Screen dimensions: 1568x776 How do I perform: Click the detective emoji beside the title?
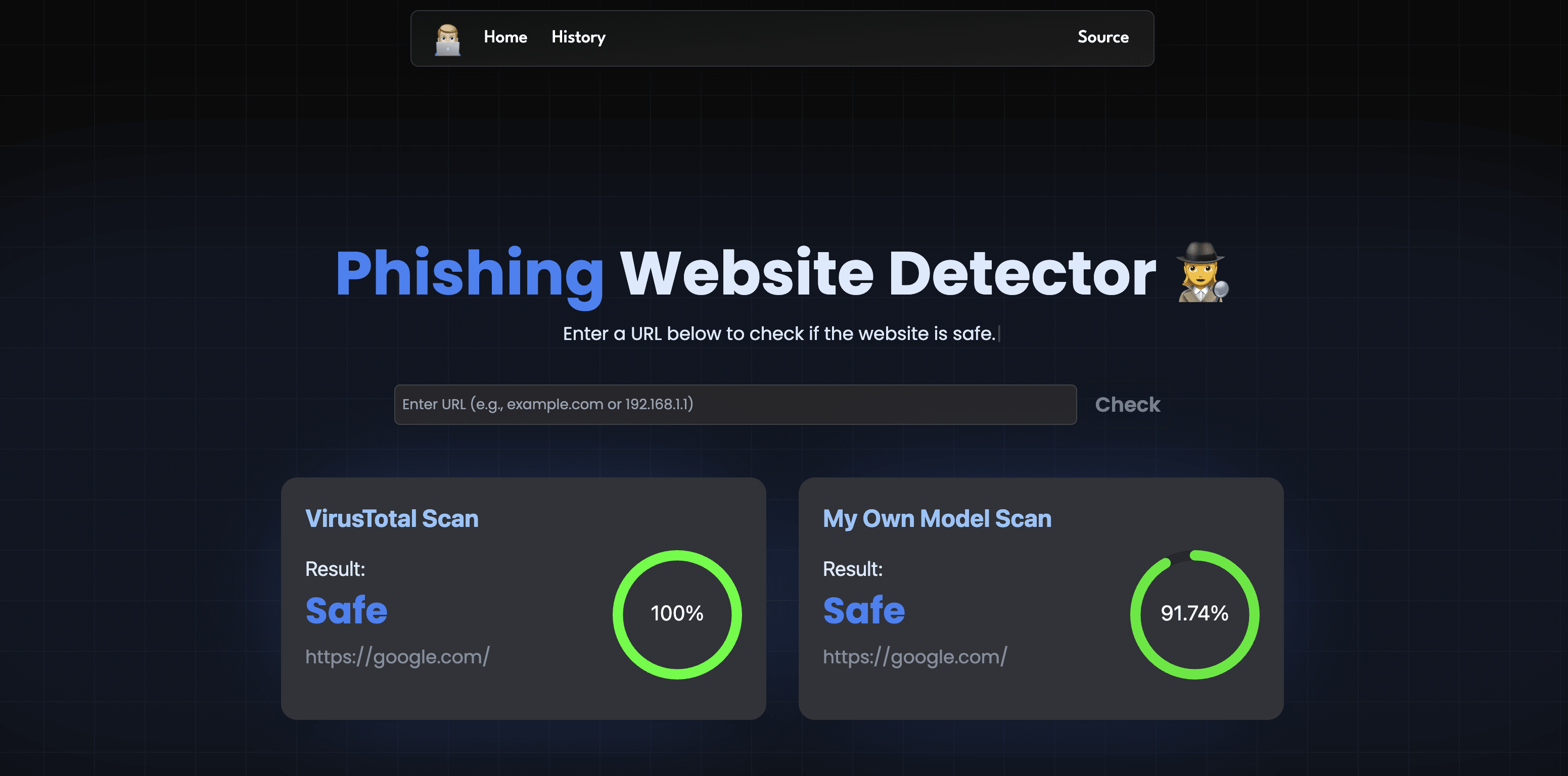click(1202, 272)
